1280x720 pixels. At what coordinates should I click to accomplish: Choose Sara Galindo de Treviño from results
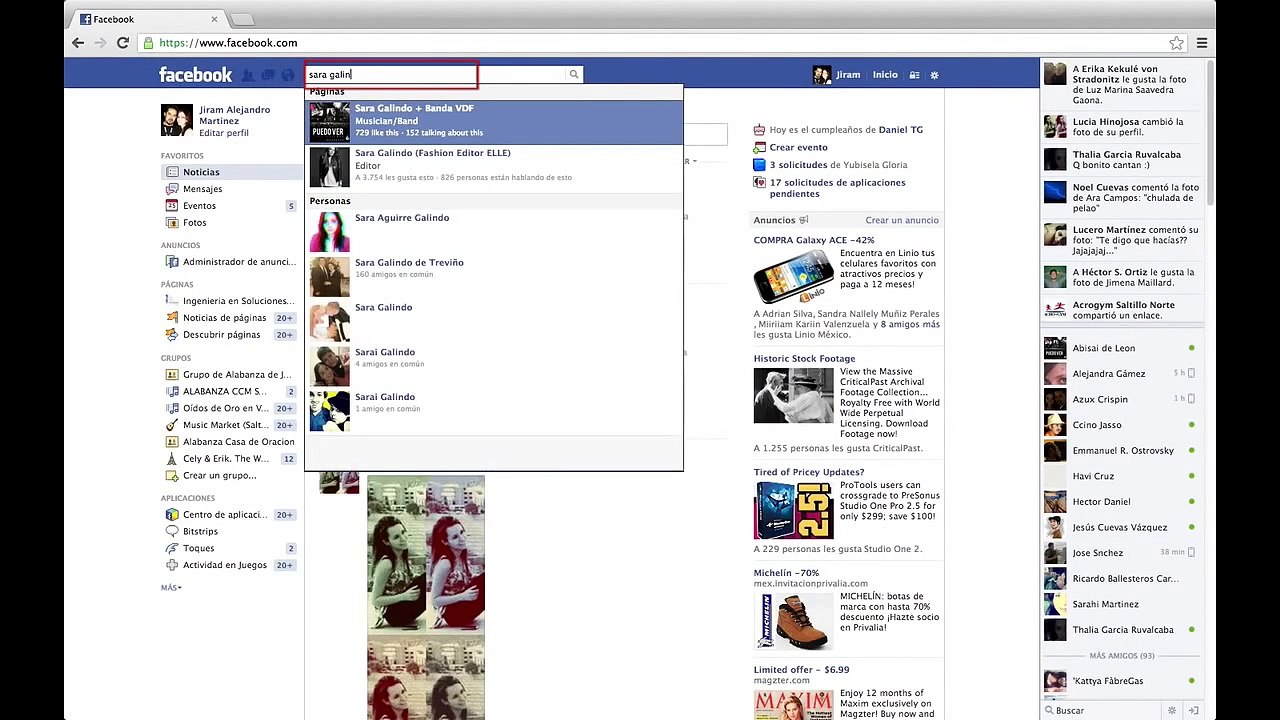point(494,277)
